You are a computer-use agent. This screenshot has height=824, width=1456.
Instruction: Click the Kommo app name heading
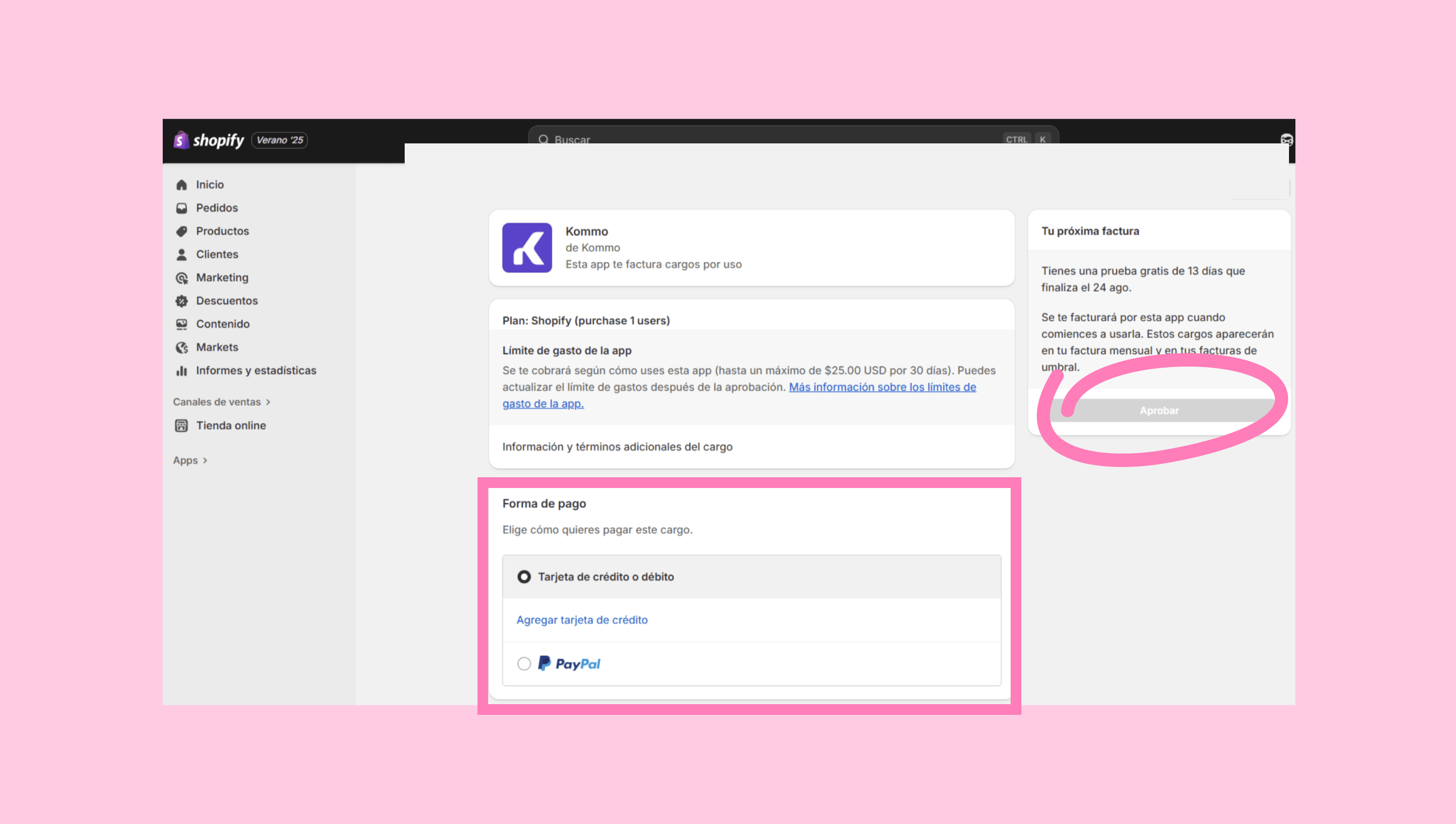587,232
